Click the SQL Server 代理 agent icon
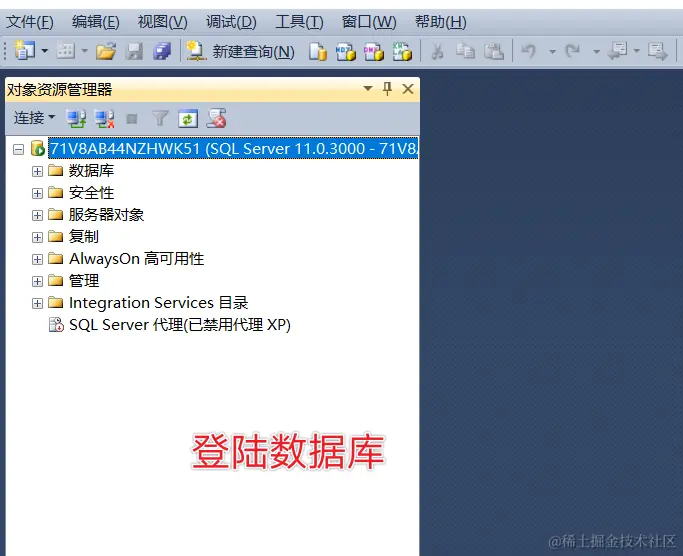Screen dimensions: 683x556 (x=56, y=325)
